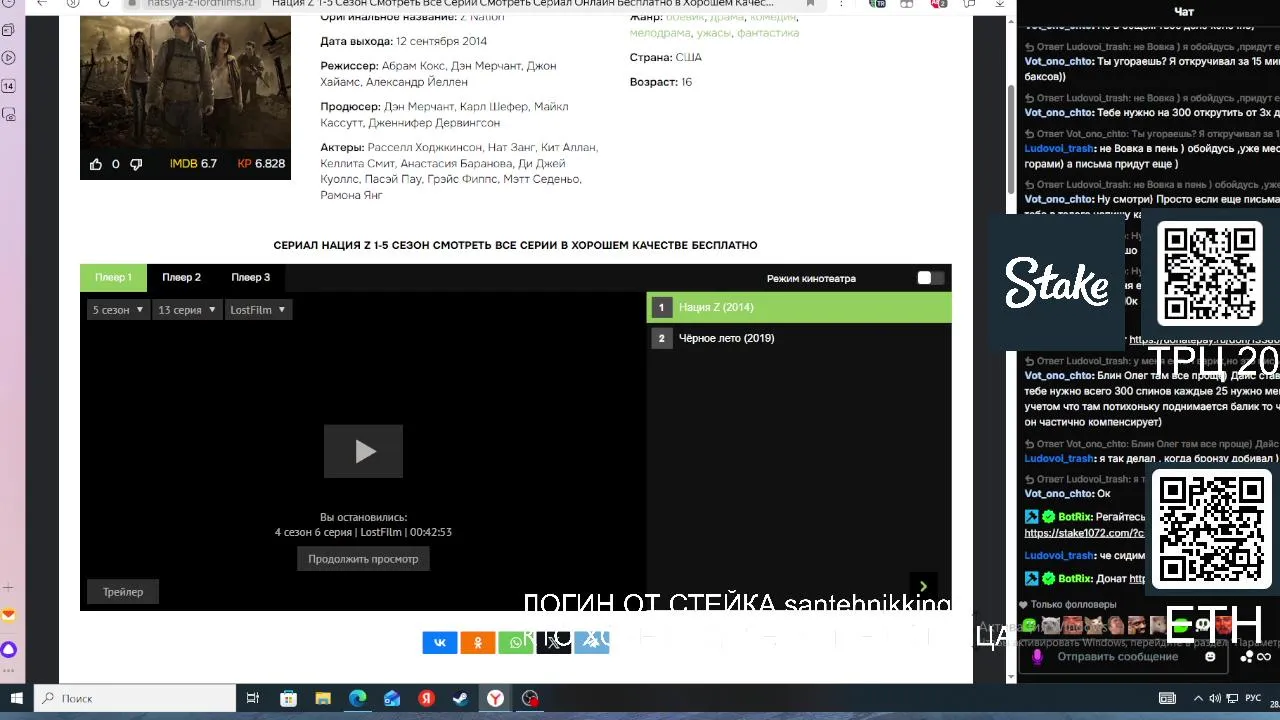Open genre link фантастика

tap(768, 33)
